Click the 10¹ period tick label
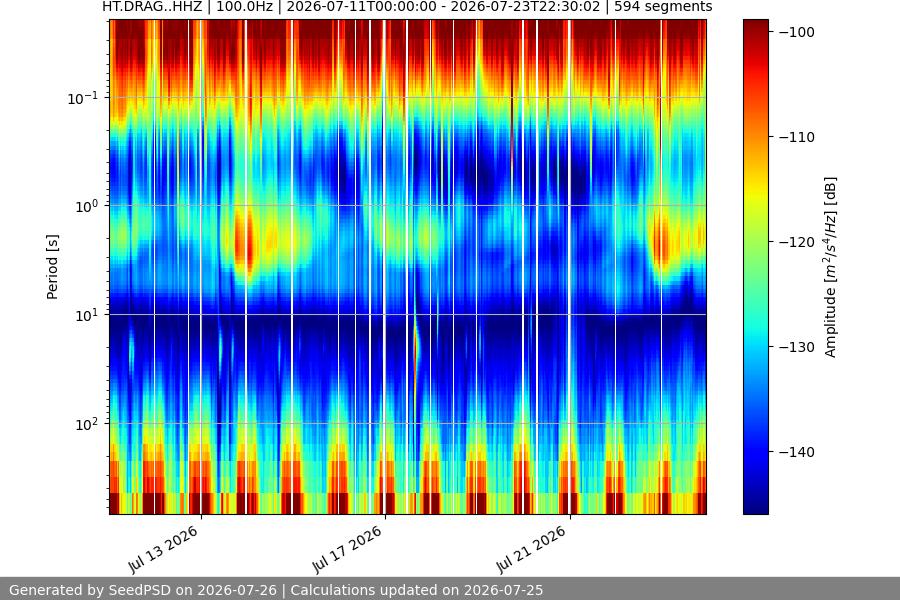900x600 pixels. 86,315
